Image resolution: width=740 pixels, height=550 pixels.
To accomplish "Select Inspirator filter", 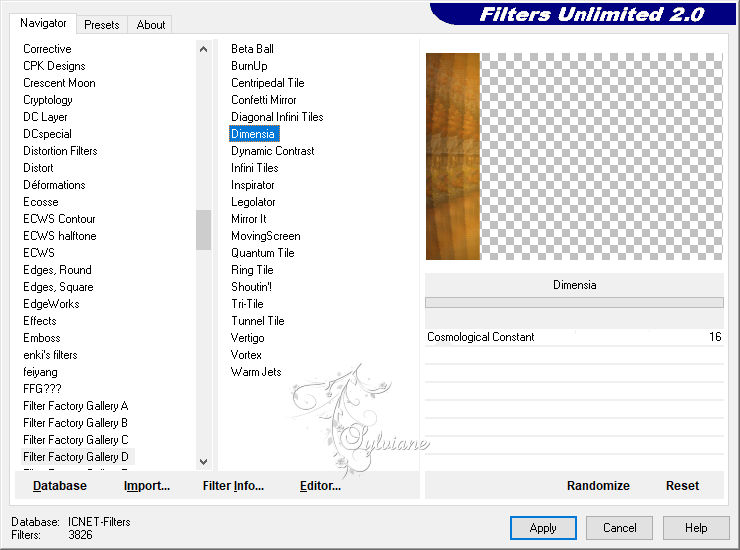I will point(253,185).
